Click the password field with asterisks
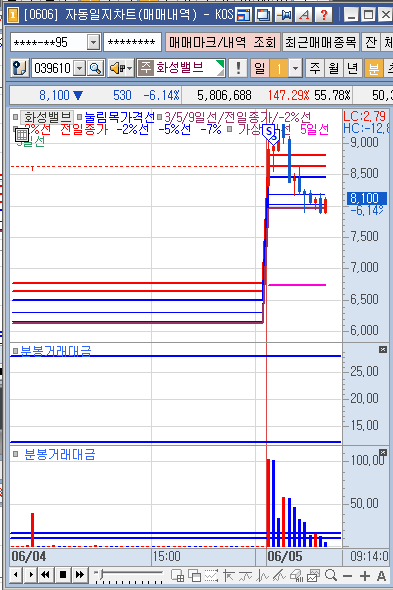393x590 pixels. 133,42
